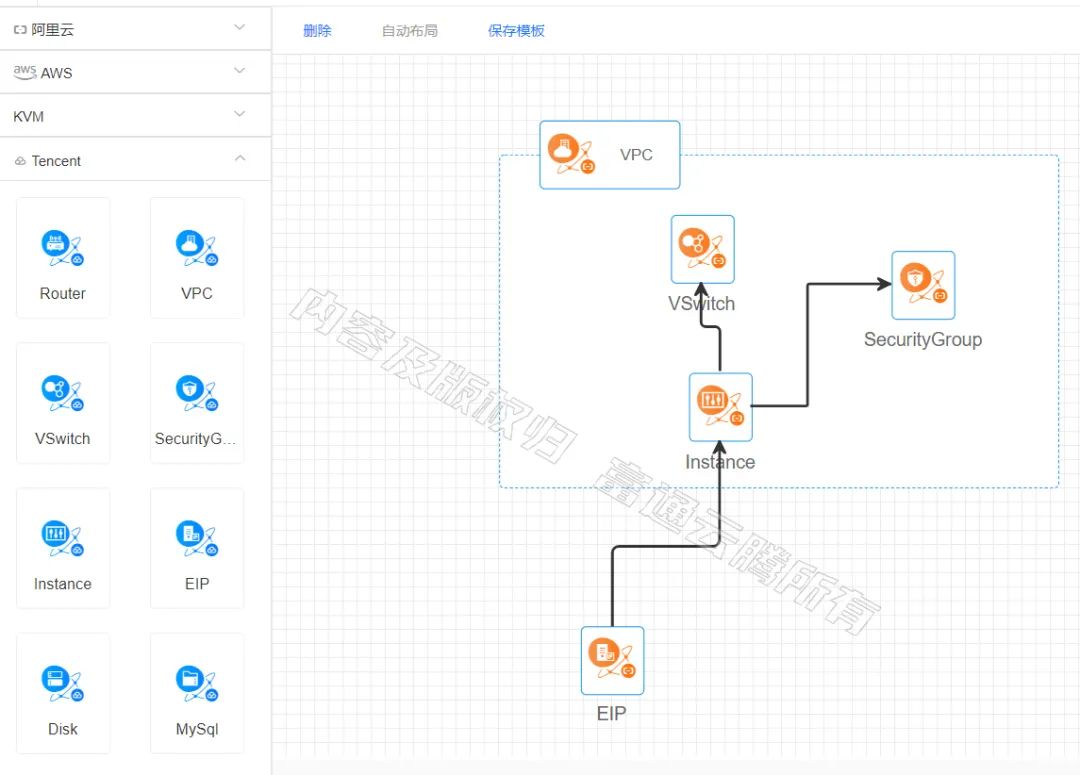1080x775 pixels.
Task: Click the VSwitch label in palette
Action: click(63, 439)
